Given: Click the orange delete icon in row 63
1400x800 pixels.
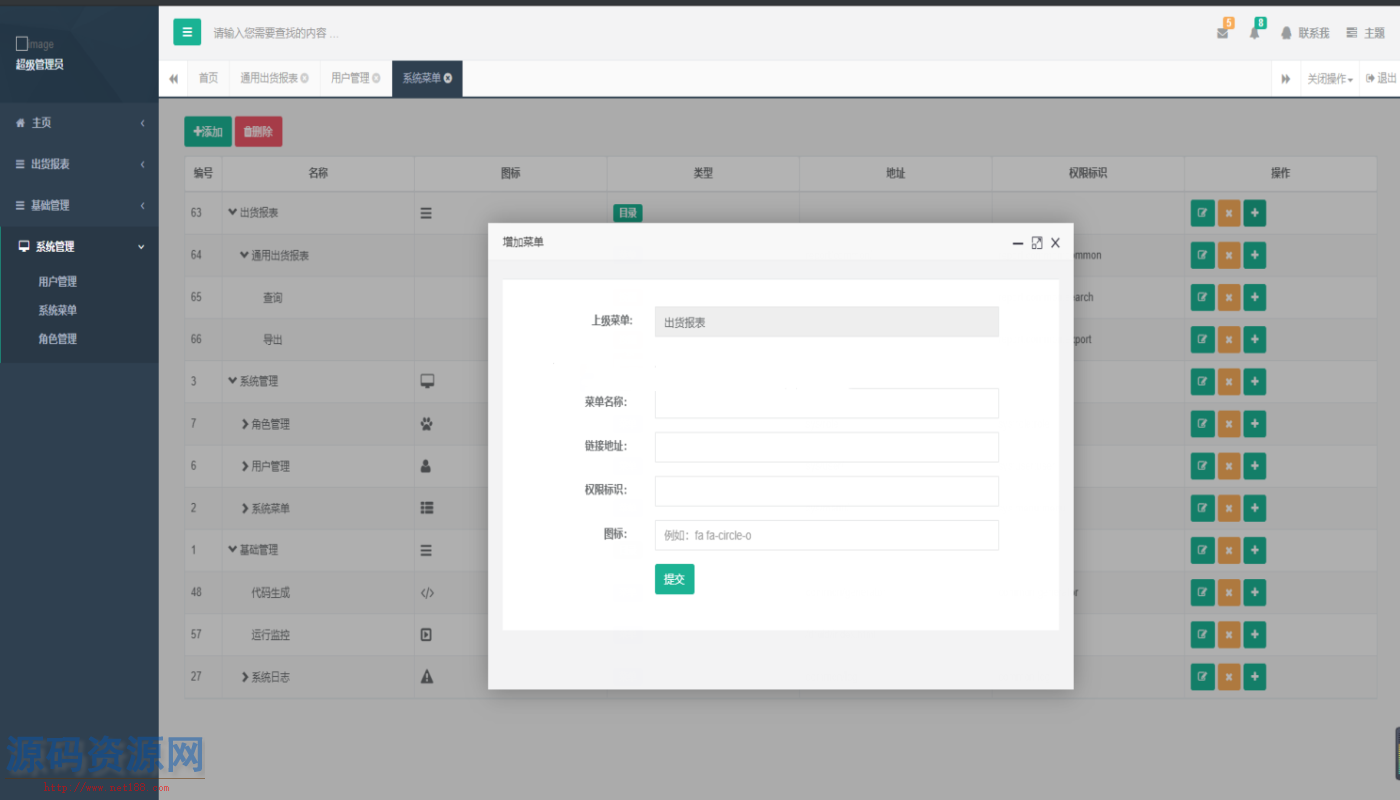Looking at the screenshot, I should click(1229, 213).
